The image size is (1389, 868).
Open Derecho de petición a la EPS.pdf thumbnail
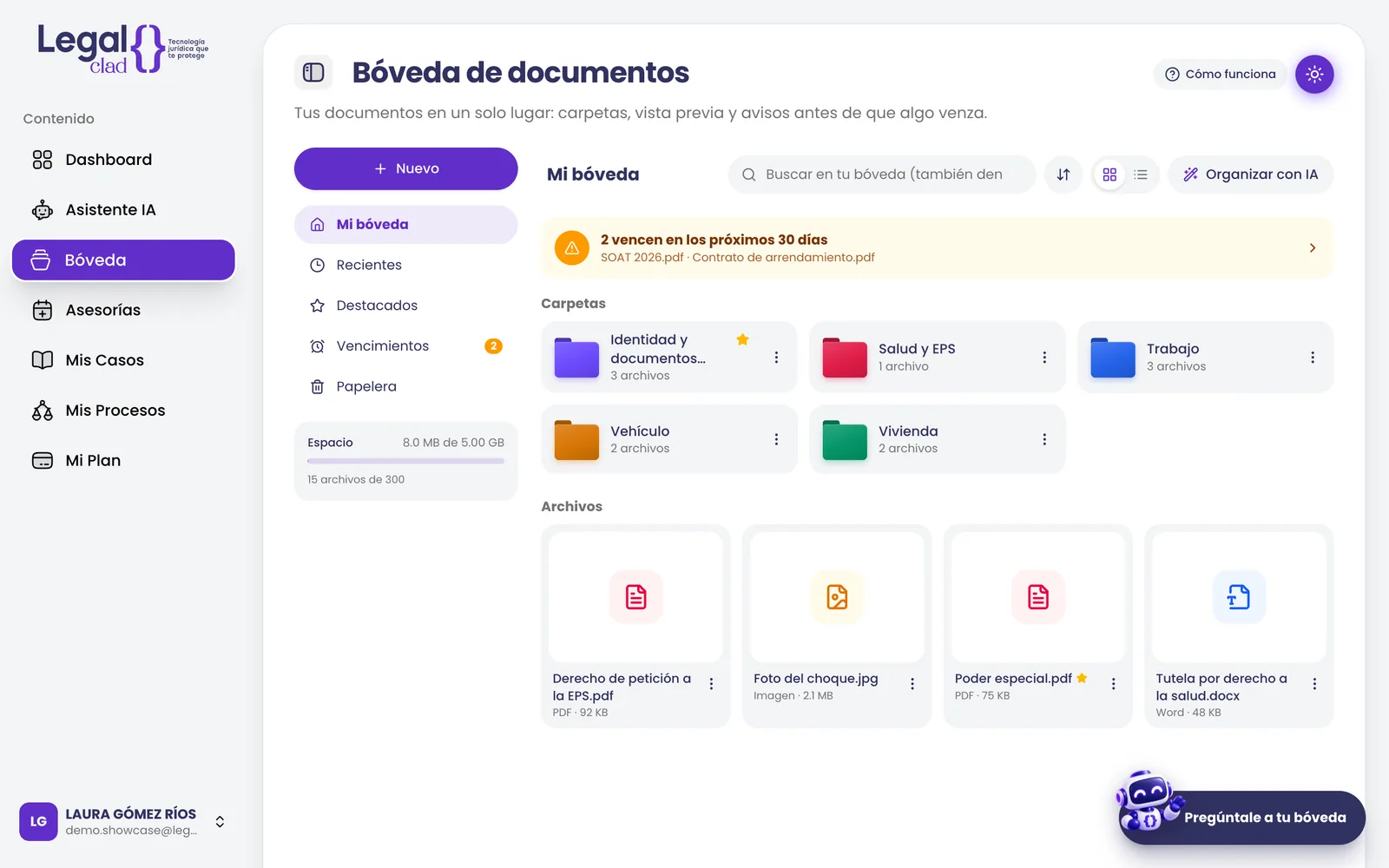(635, 597)
